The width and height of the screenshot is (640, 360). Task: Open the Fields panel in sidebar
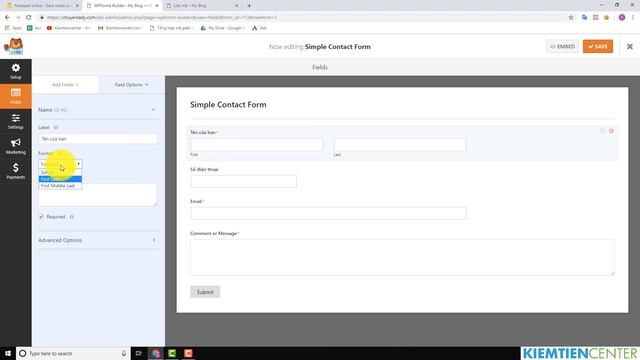pos(16,96)
